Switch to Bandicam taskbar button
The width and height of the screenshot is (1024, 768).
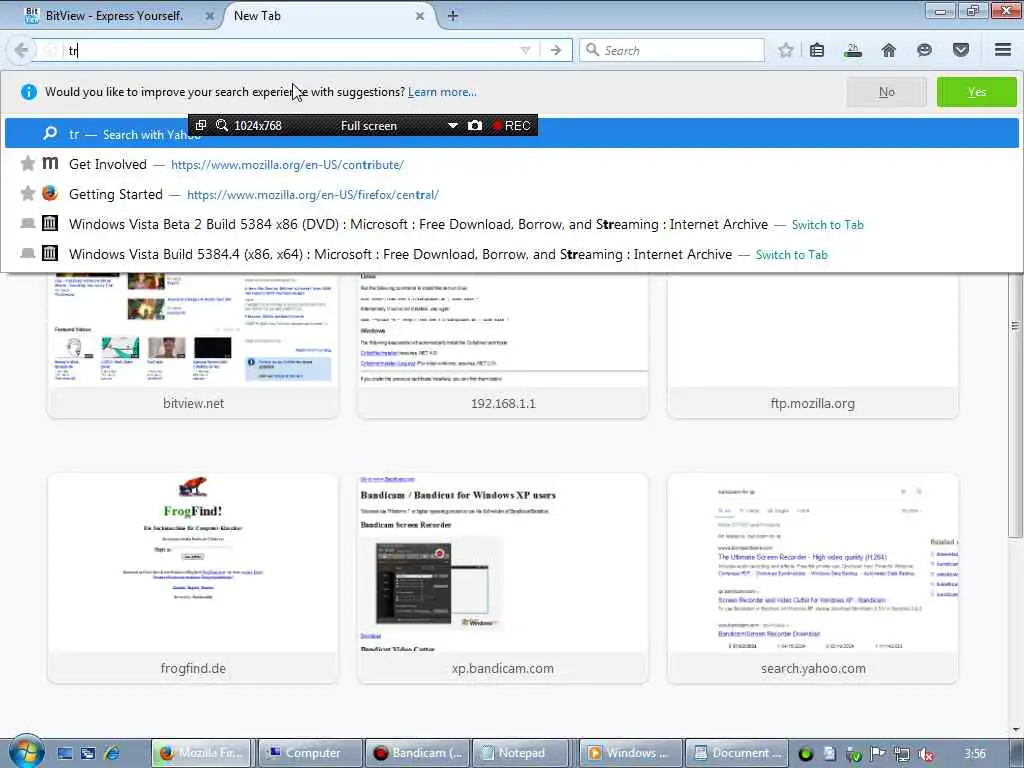pyautogui.click(x=417, y=753)
